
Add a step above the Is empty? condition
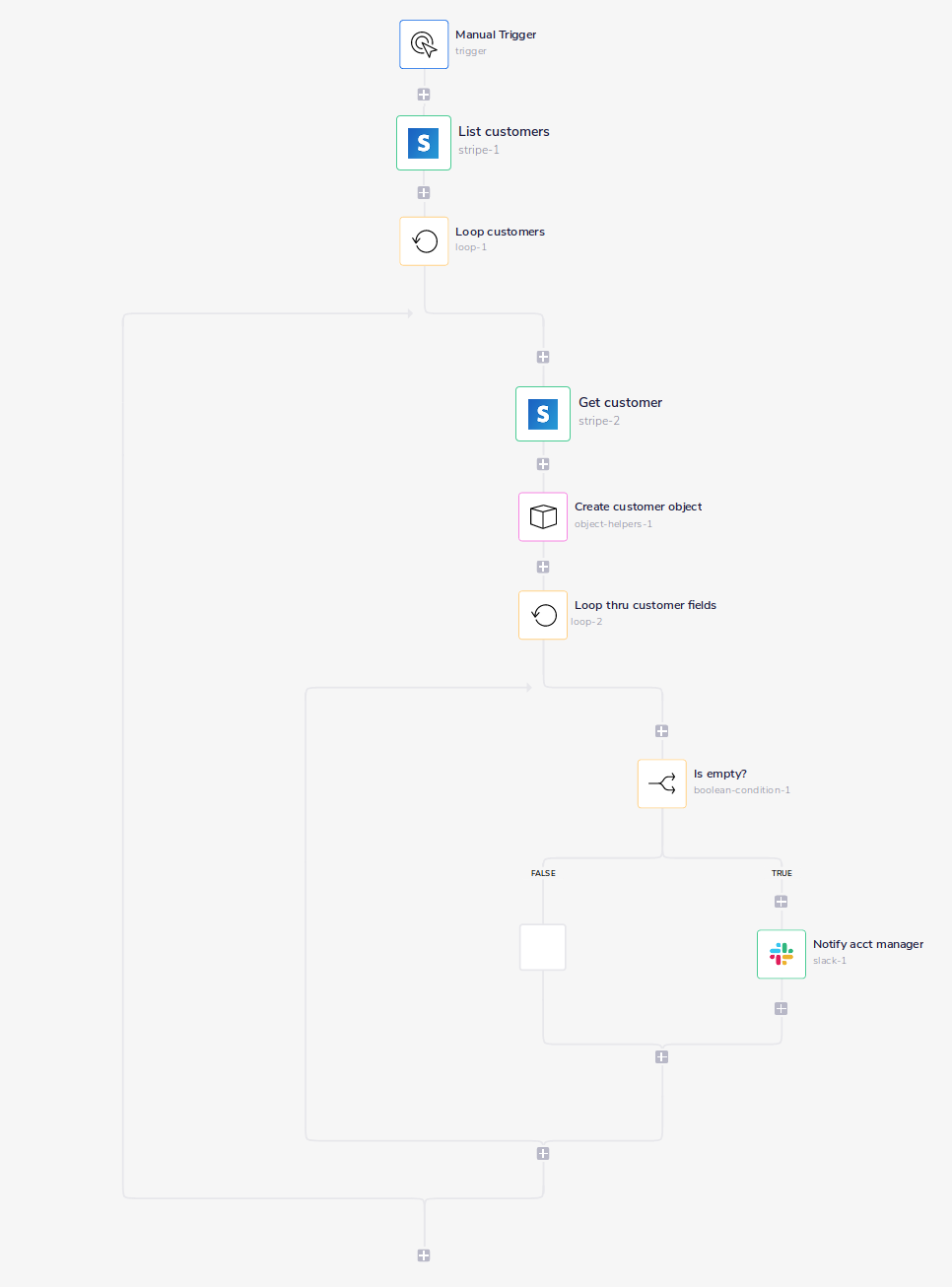[661, 730]
